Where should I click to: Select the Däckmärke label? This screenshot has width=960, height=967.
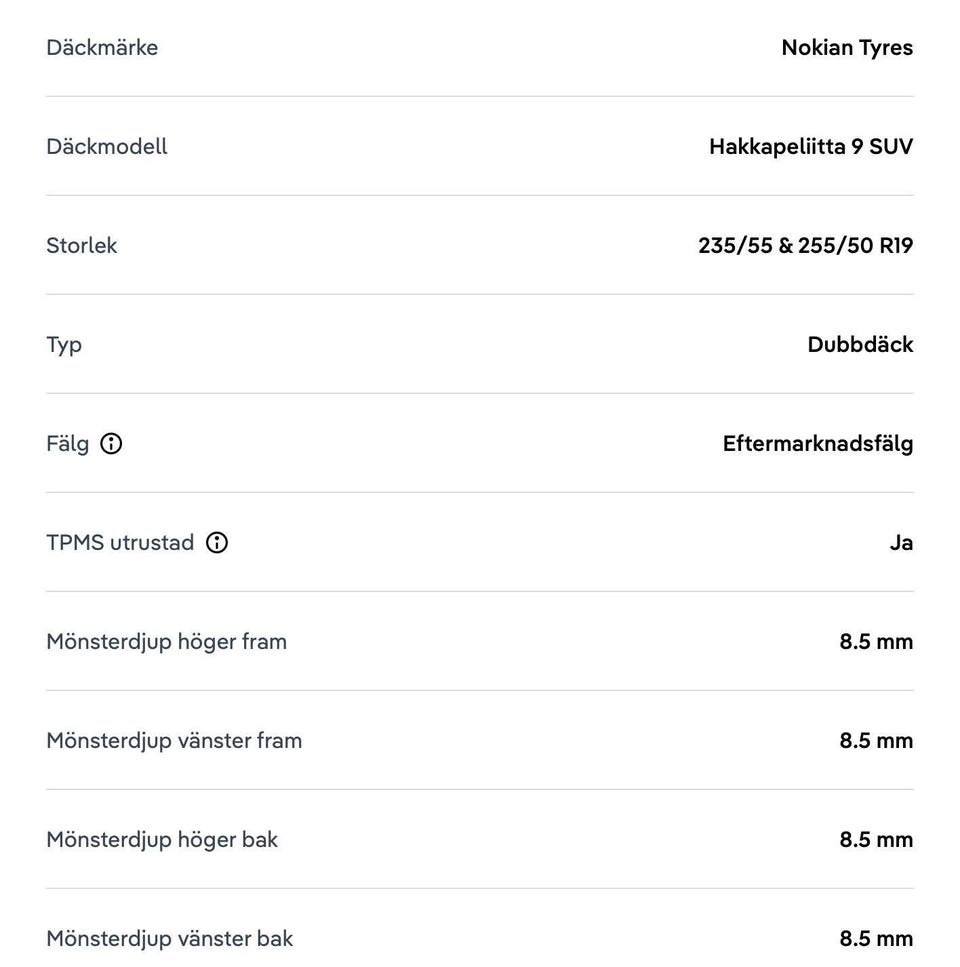click(102, 47)
